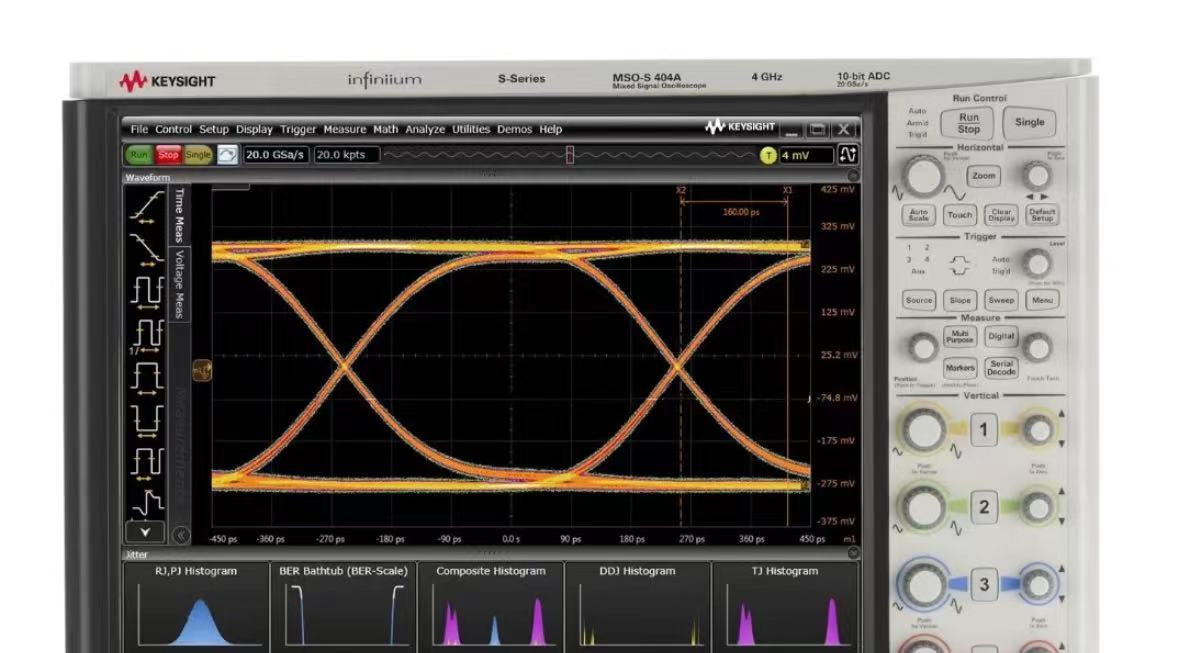Image resolution: width=1179 pixels, height=653 pixels.
Task: Select the rise time measurement icon
Action: pyautogui.click(x=147, y=207)
